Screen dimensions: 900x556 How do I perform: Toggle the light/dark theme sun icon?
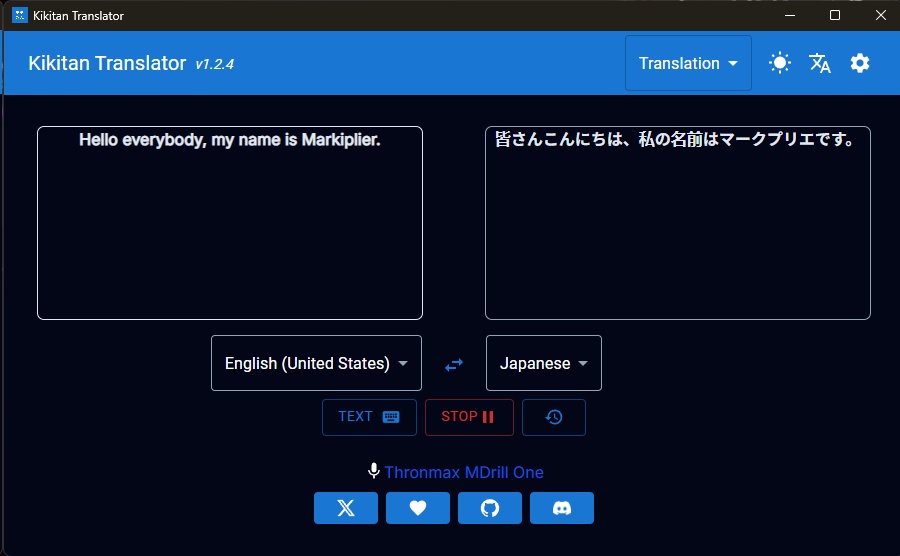pos(779,63)
